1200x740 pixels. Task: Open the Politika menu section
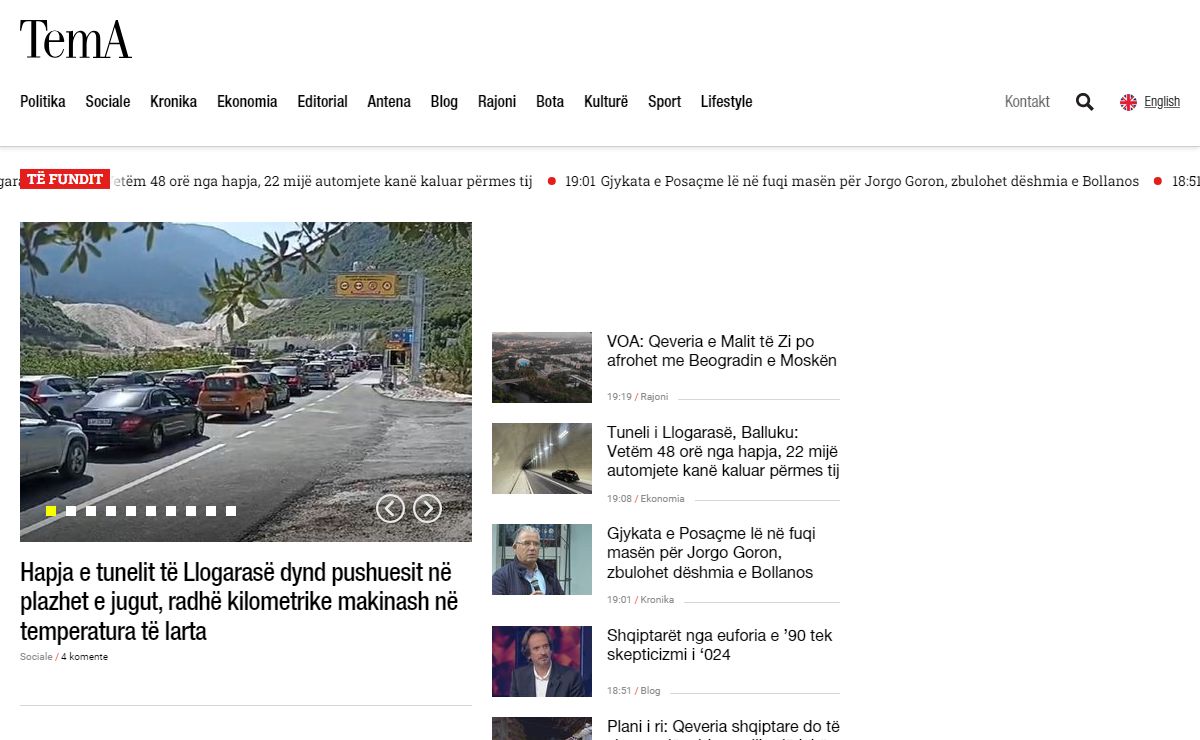[43, 102]
